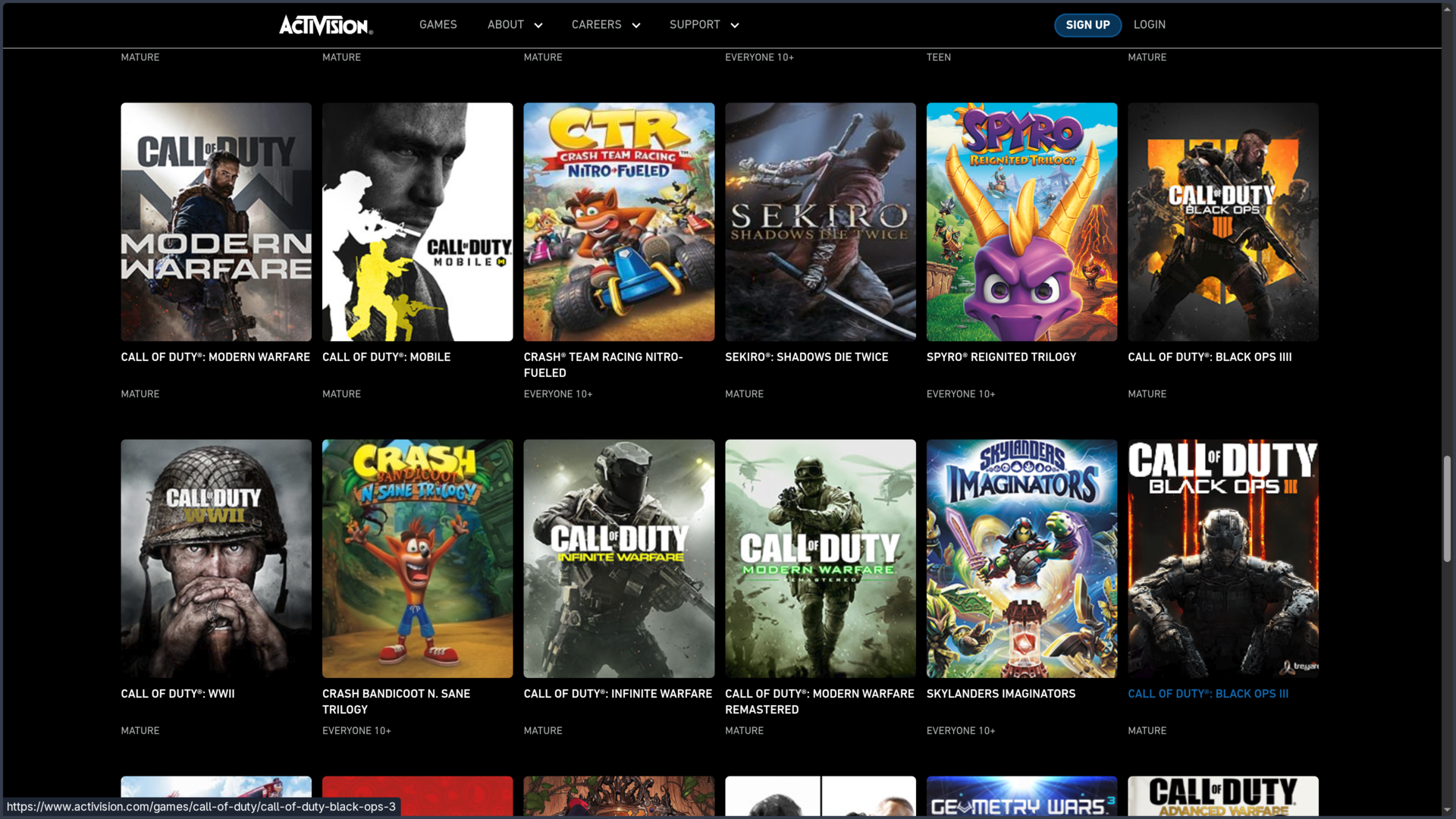Image resolution: width=1456 pixels, height=819 pixels.
Task: Open the Games menu item
Action: [x=438, y=25]
